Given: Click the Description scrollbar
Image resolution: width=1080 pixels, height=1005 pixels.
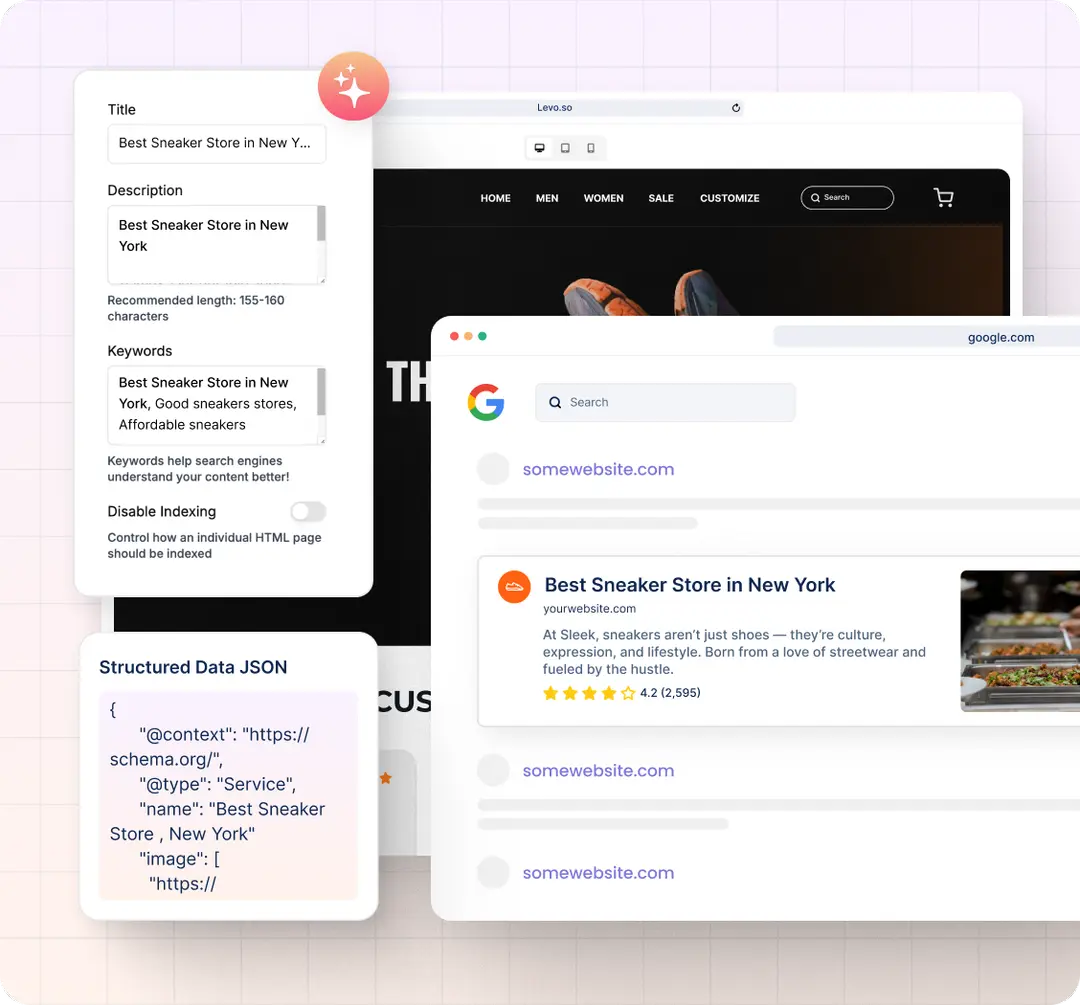Looking at the screenshot, I should click(321, 224).
